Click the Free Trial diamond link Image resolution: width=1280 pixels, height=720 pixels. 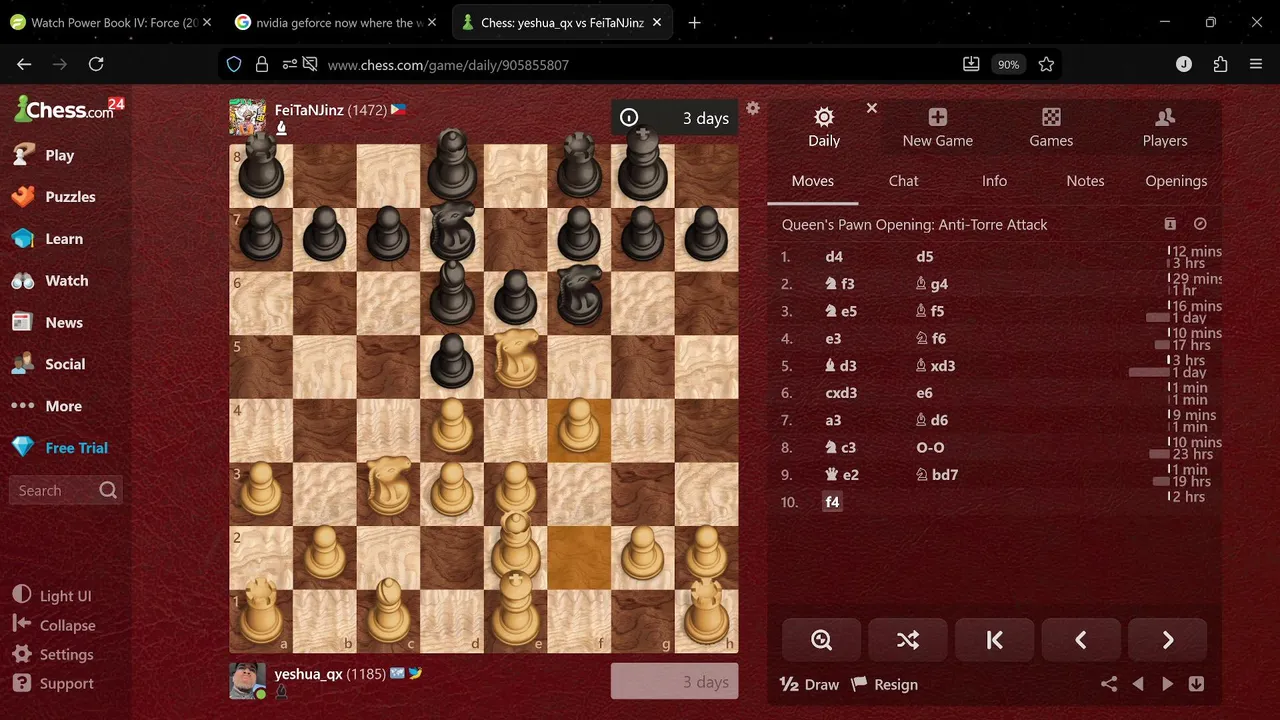(59, 448)
